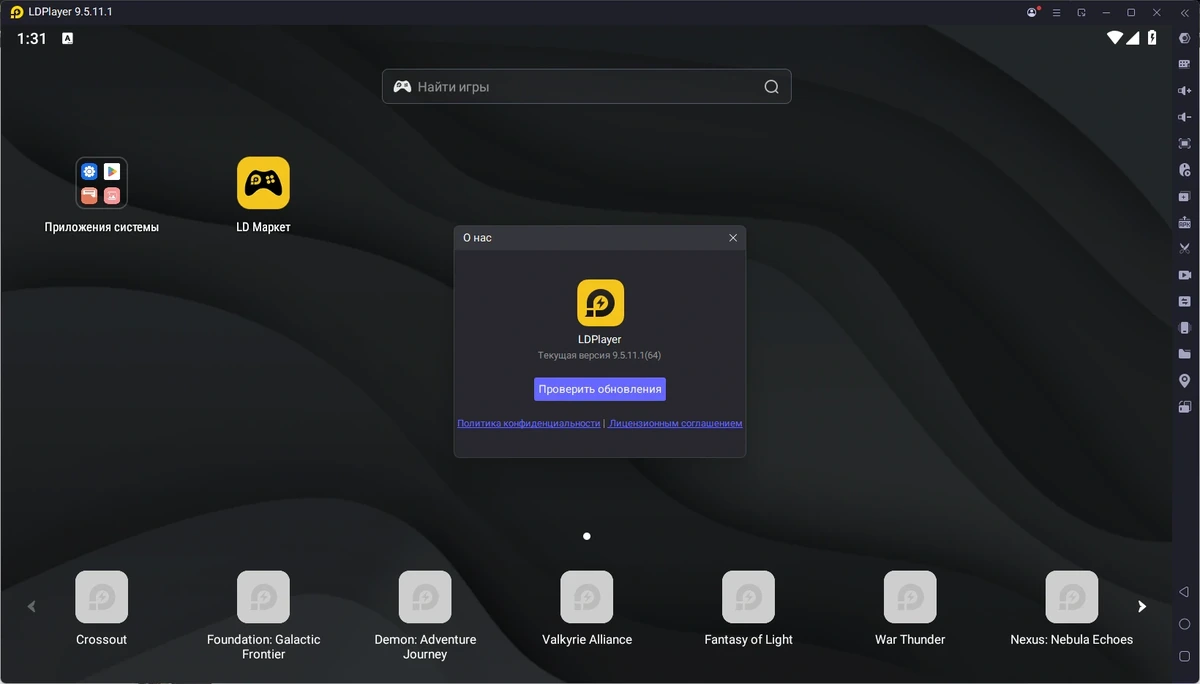Open keyboard mapping icon in sidebar
This screenshot has width=1200, height=684.
[1185, 64]
